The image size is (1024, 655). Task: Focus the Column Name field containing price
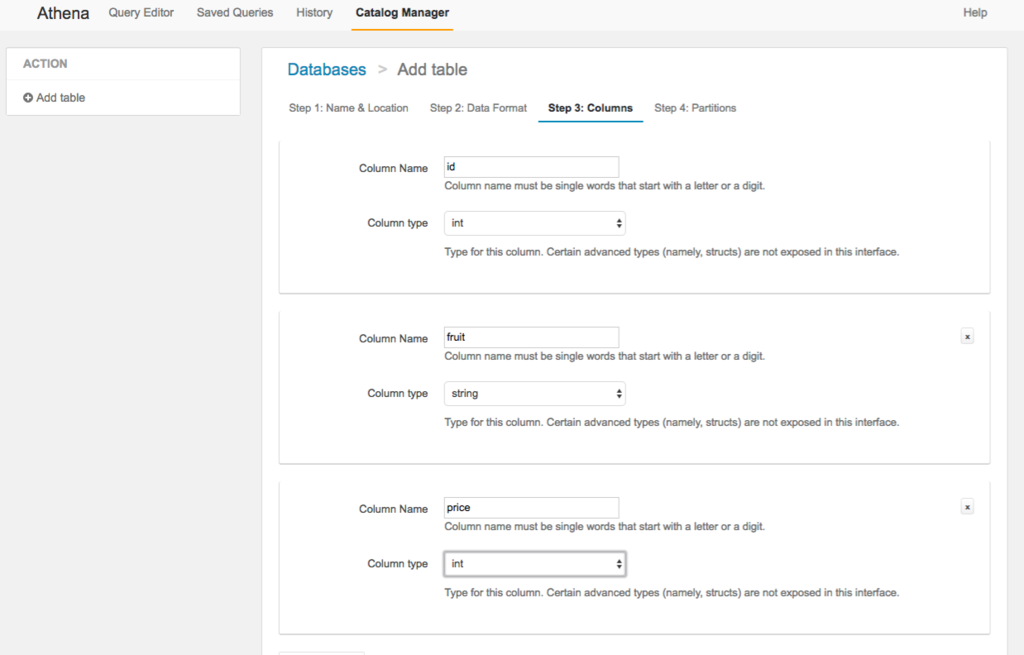pos(532,507)
